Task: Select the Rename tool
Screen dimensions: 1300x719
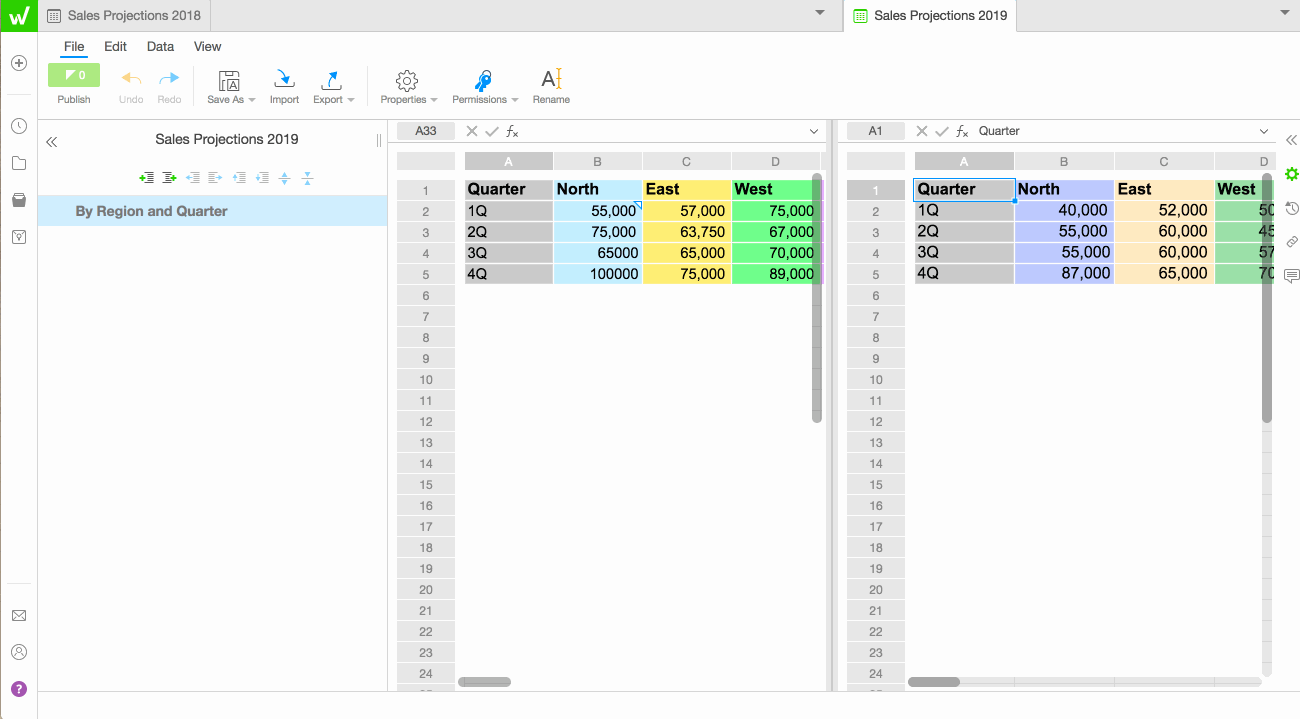Action: click(x=551, y=86)
